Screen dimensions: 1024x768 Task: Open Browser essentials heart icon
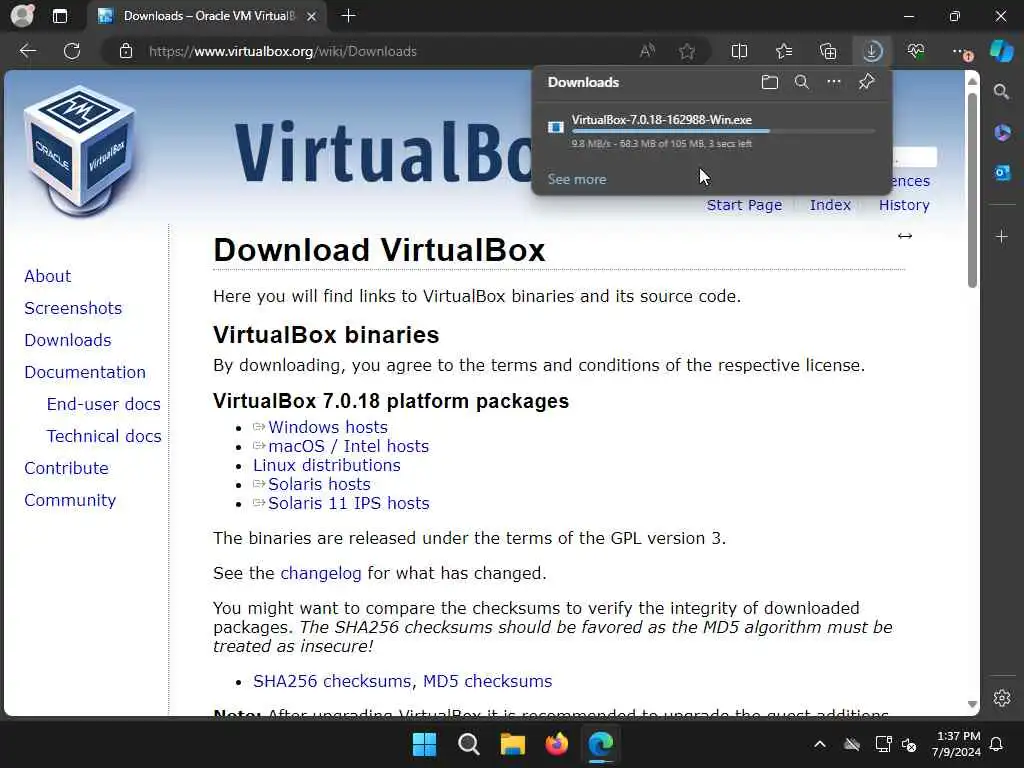[x=916, y=51]
